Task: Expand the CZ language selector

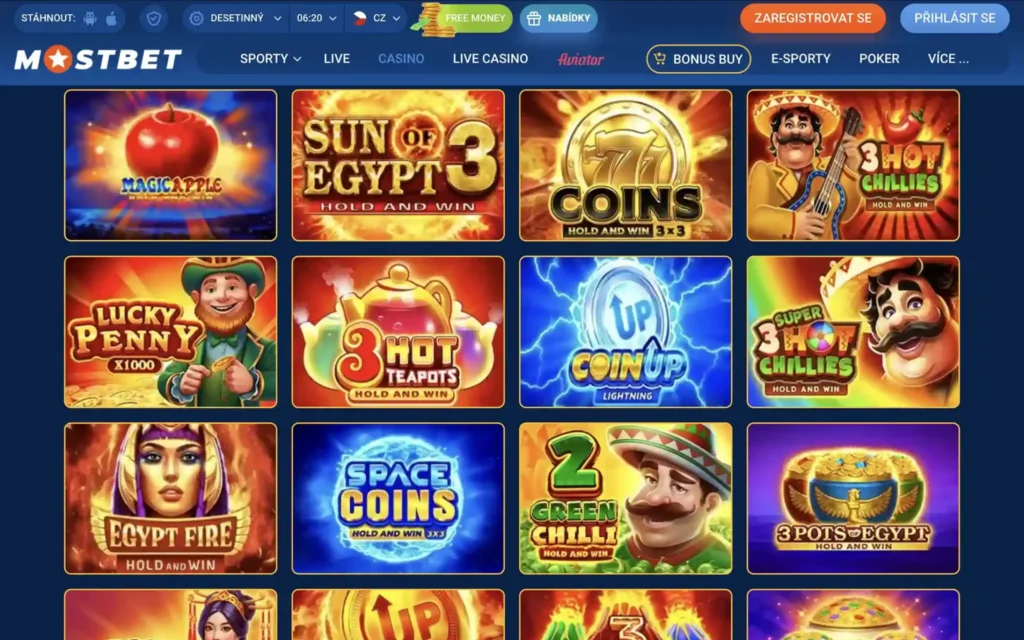Action: [x=377, y=18]
